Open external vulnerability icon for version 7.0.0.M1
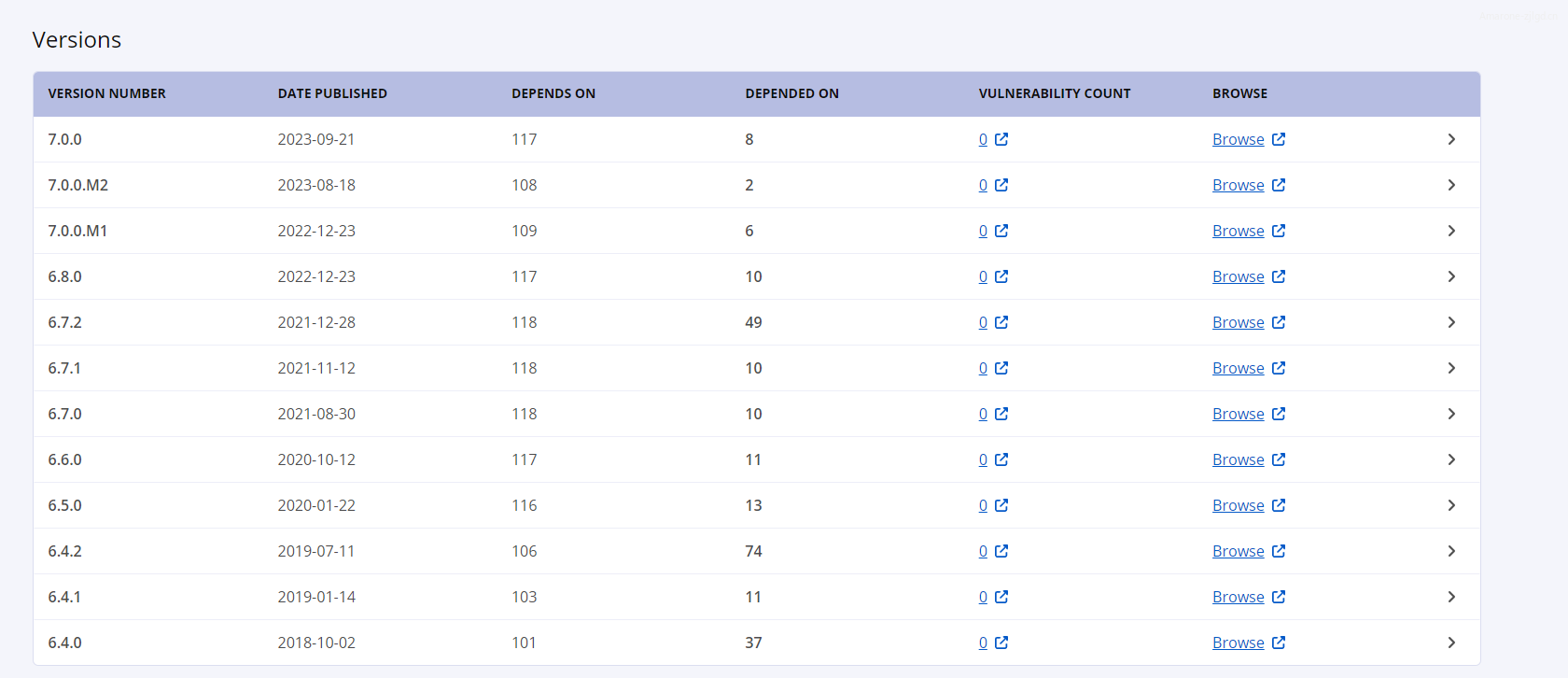This screenshot has height=678, width=1568. [x=1001, y=231]
